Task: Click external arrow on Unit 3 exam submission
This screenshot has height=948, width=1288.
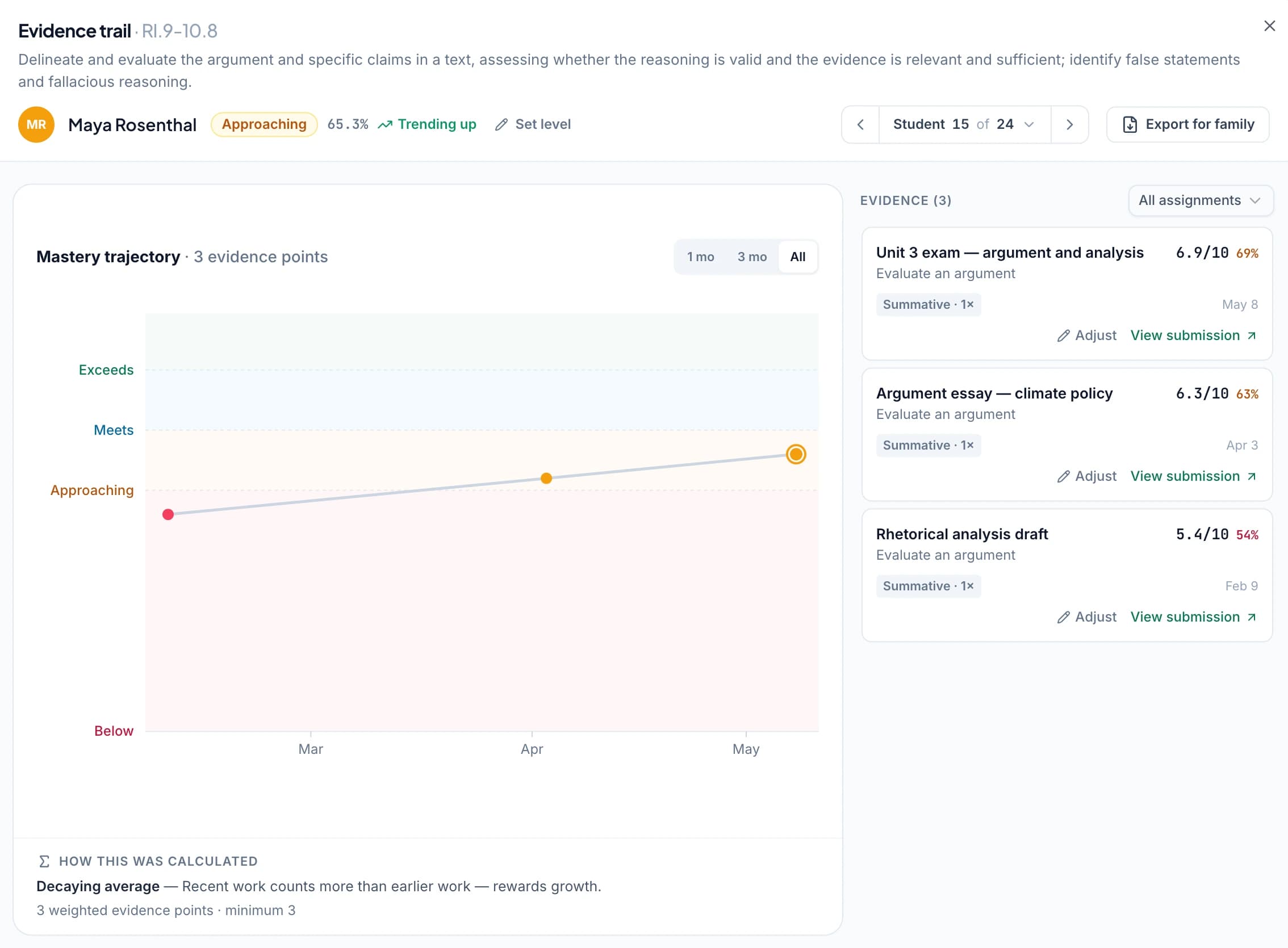Action: pyautogui.click(x=1251, y=335)
